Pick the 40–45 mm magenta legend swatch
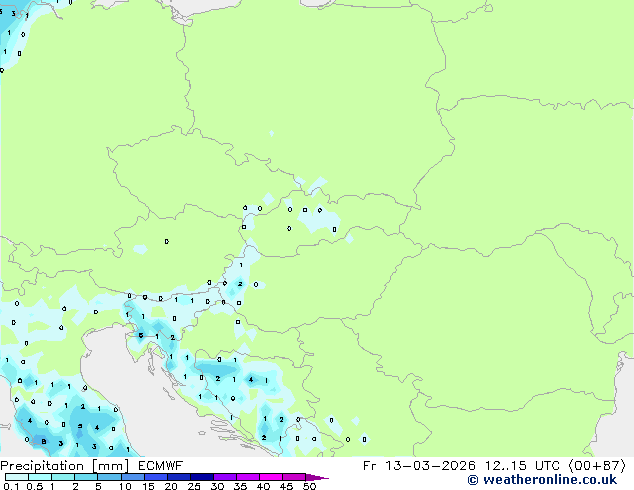 point(271,477)
